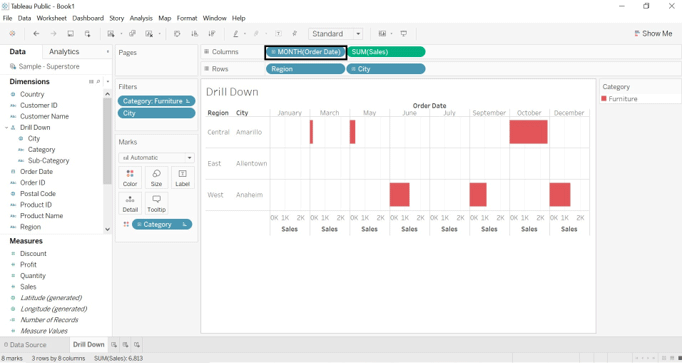Select the Profit measure
The width and height of the screenshot is (682, 363).
pos(28,265)
